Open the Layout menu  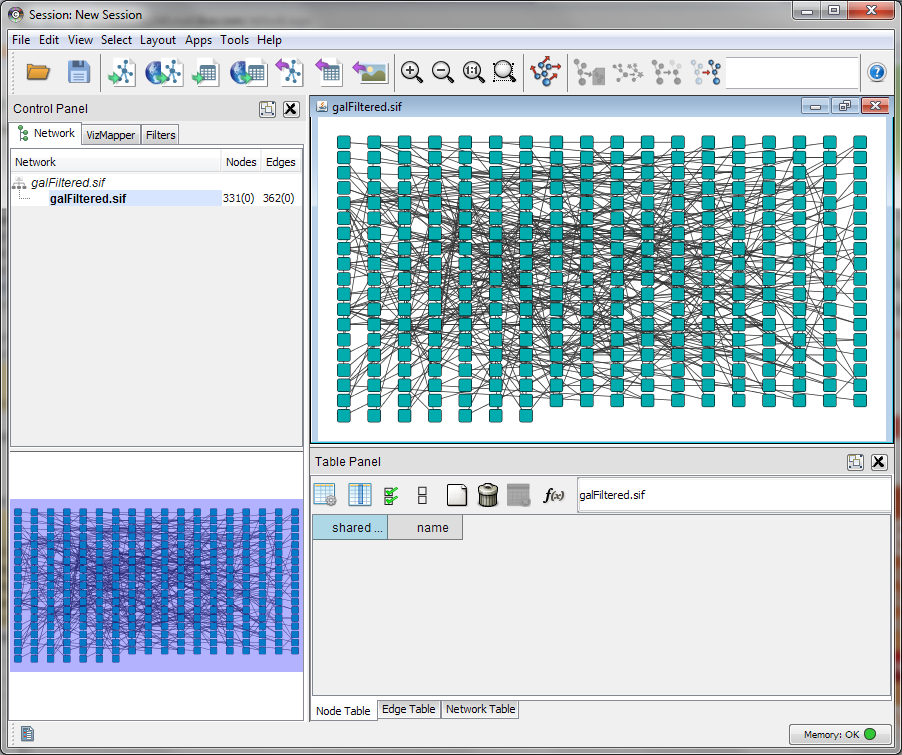158,40
